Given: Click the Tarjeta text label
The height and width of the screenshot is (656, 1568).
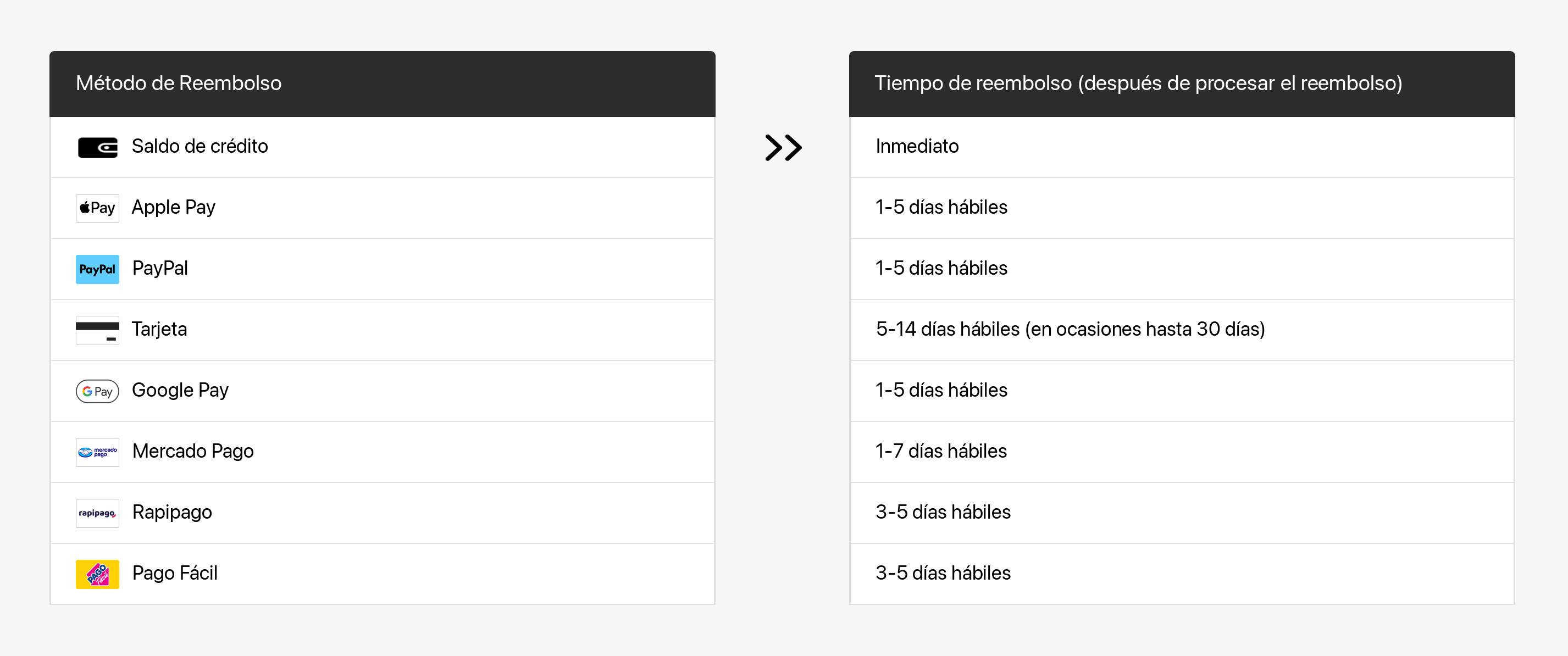Looking at the screenshot, I should (x=159, y=329).
